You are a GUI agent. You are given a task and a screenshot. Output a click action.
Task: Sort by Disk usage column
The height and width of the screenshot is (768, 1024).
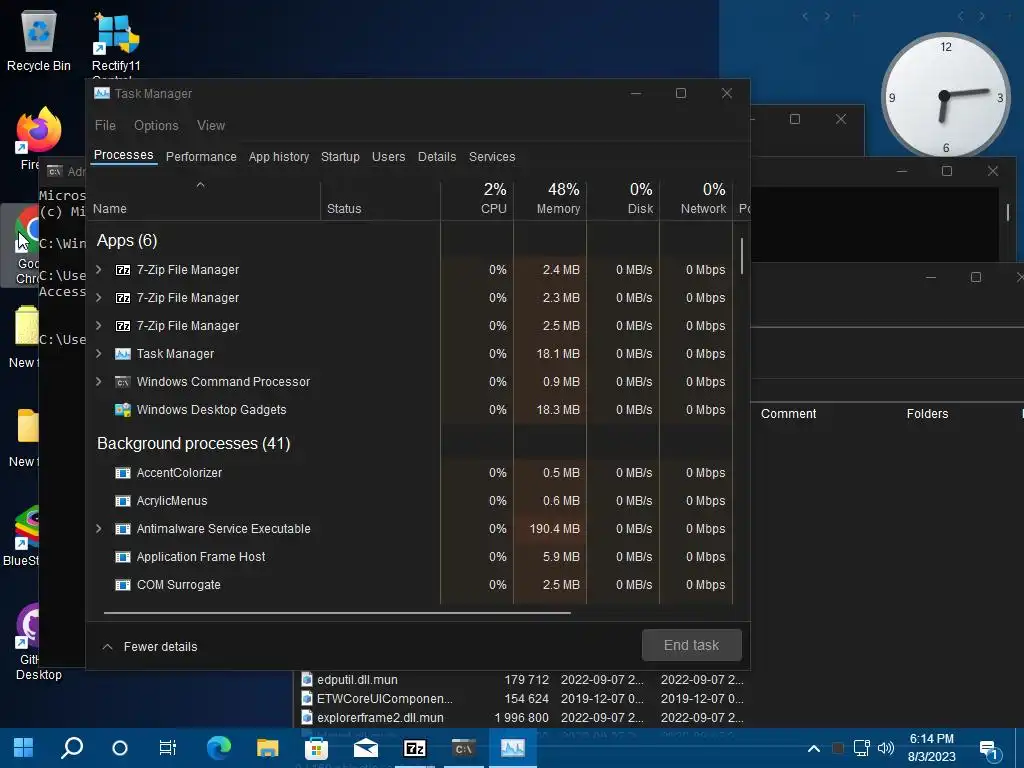pyautogui.click(x=624, y=200)
